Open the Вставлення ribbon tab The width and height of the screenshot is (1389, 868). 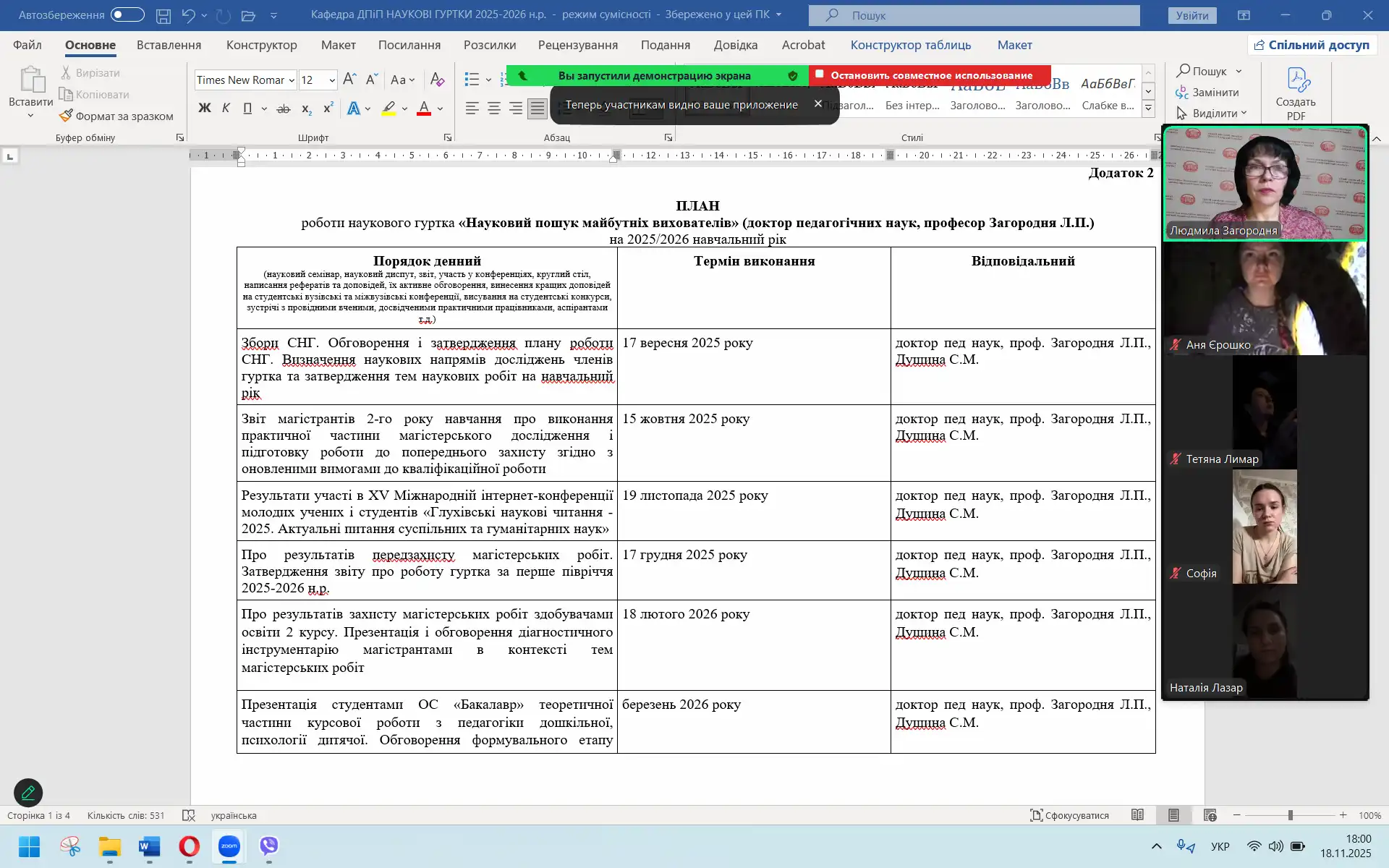point(169,45)
